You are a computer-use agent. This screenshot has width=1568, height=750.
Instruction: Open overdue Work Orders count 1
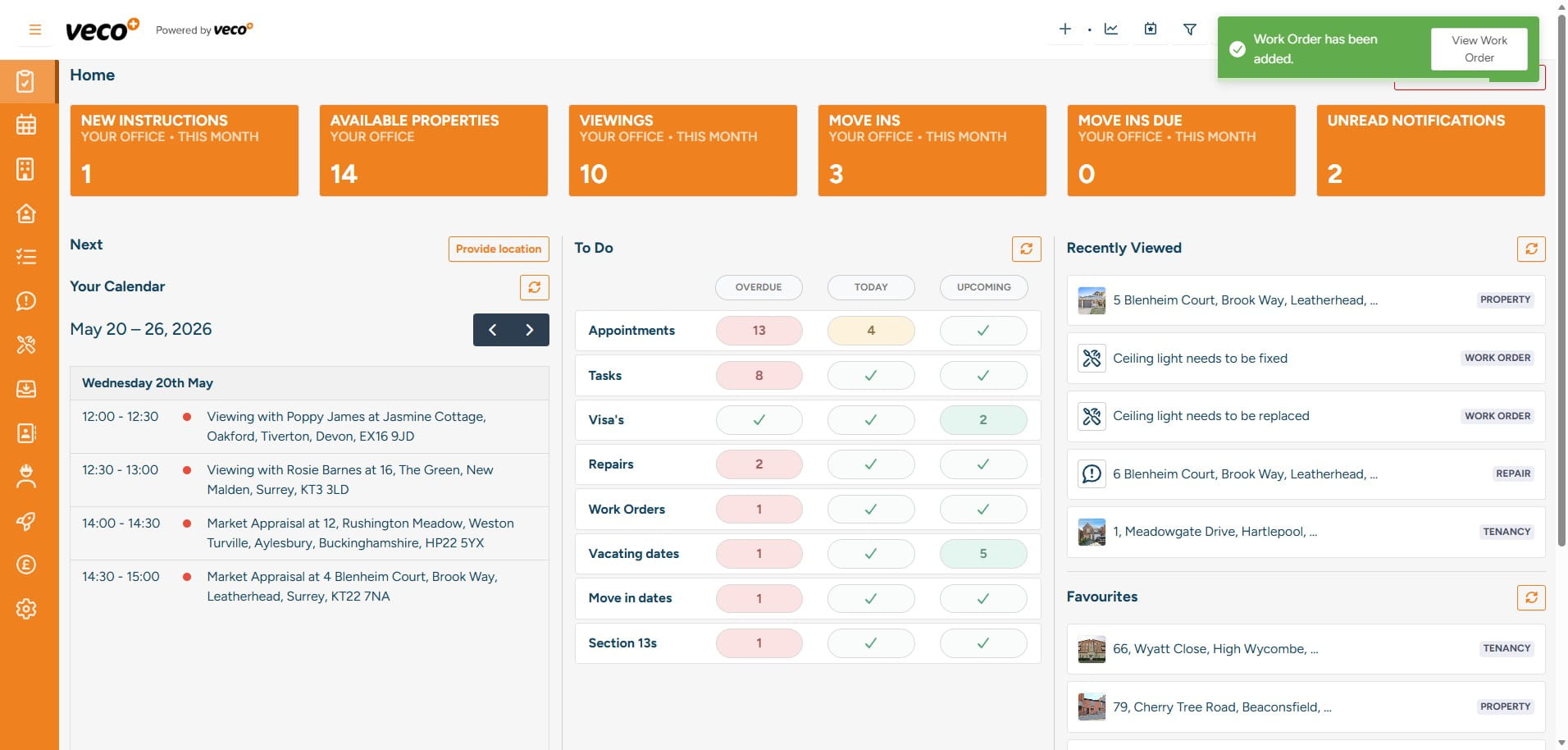click(759, 510)
